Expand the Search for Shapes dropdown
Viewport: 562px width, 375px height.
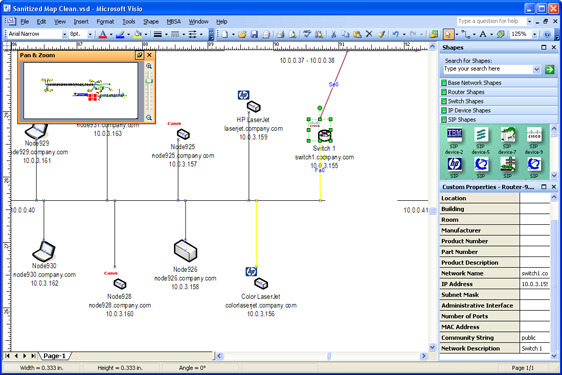[x=537, y=70]
